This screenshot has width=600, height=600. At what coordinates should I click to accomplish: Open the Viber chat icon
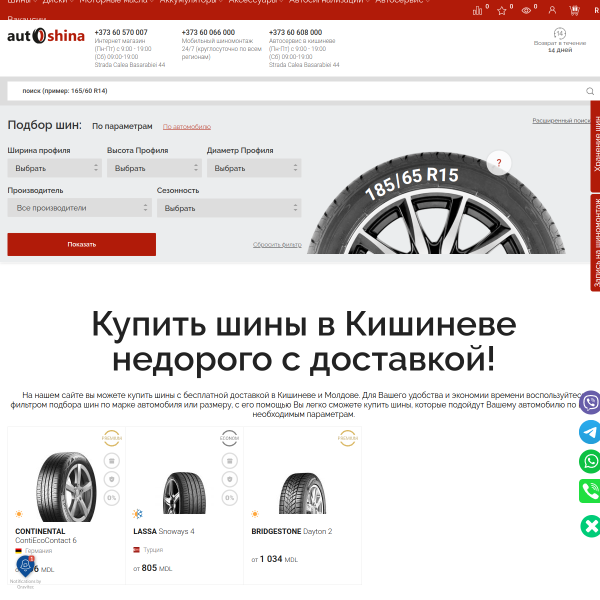[x=590, y=402]
